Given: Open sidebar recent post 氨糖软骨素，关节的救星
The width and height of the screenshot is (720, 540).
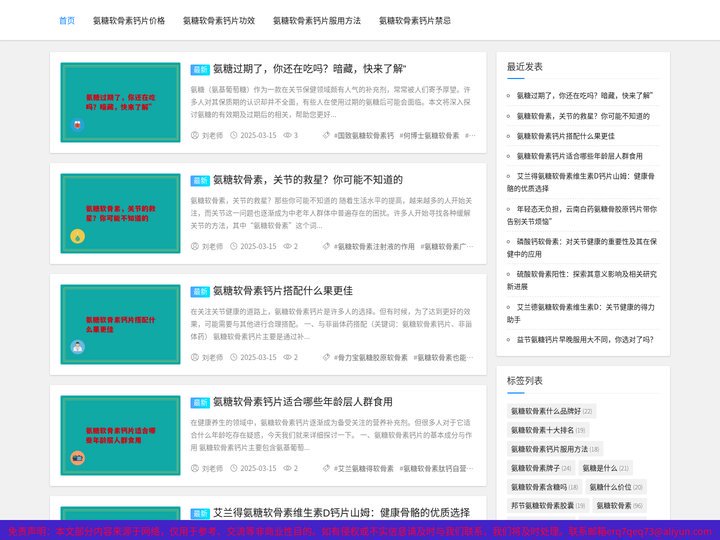Looking at the screenshot, I should [x=583, y=116].
